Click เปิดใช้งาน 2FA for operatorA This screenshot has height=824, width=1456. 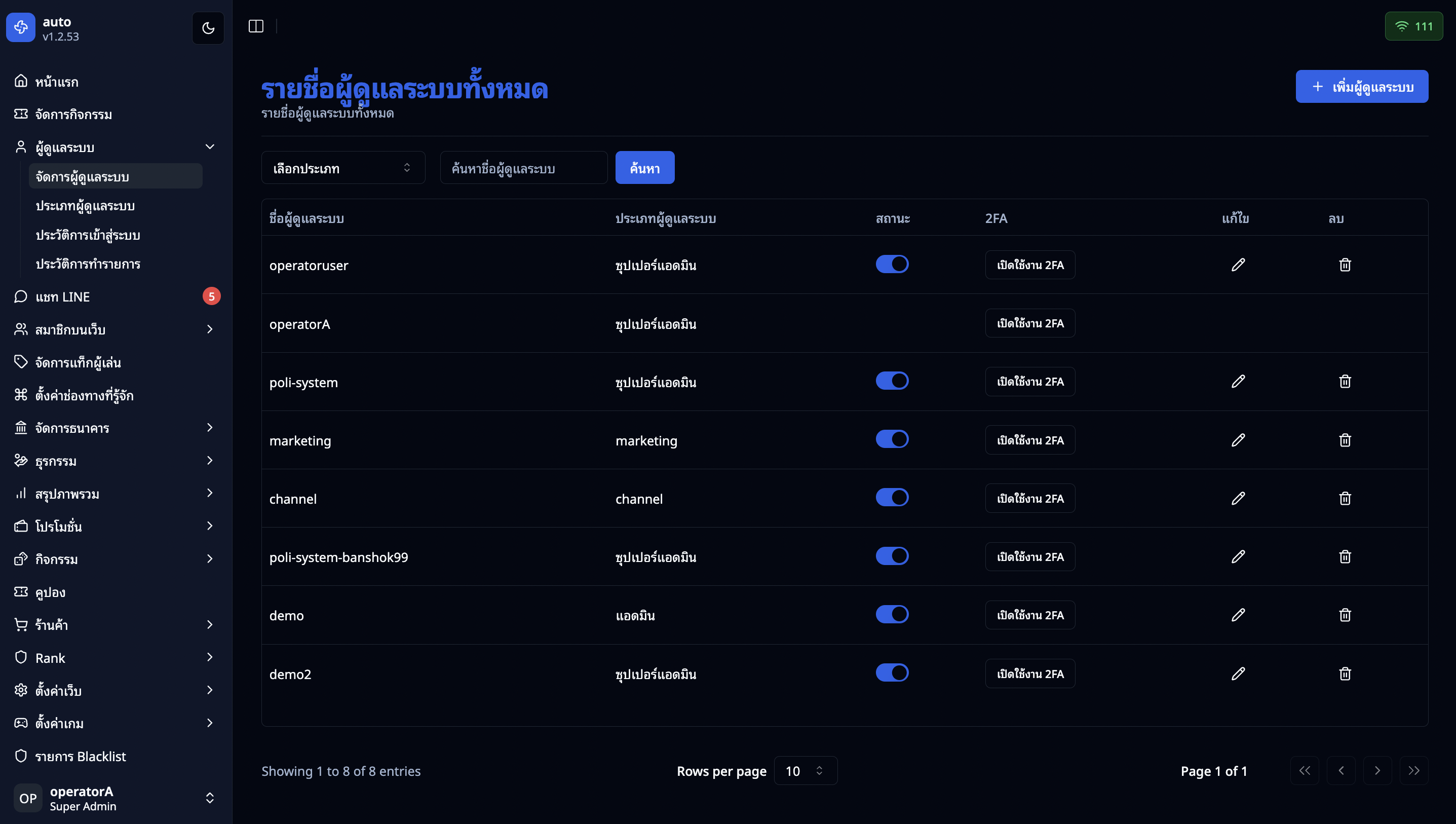pyautogui.click(x=1029, y=323)
